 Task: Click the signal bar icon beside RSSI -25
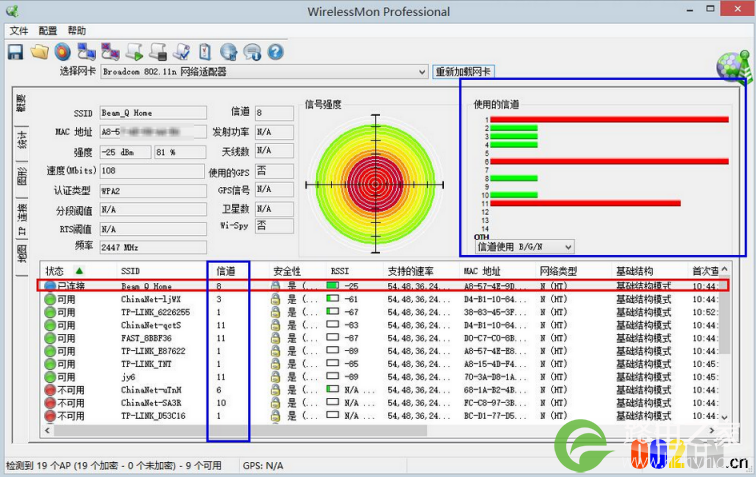pyautogui.click(x=333, y=286)
